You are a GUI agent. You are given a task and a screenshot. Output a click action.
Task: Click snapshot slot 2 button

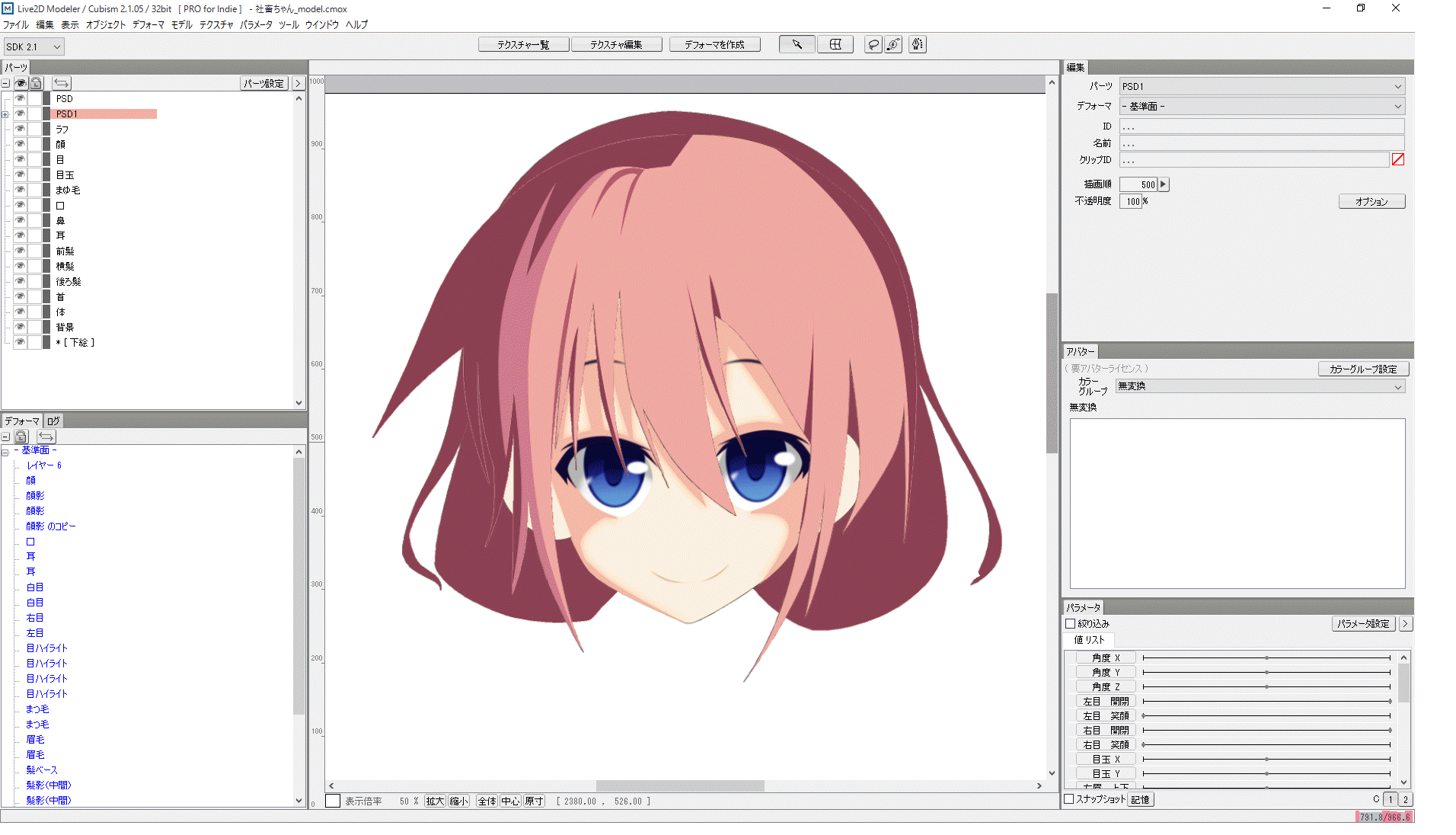pyautogui.click(x=1406, y=799)
